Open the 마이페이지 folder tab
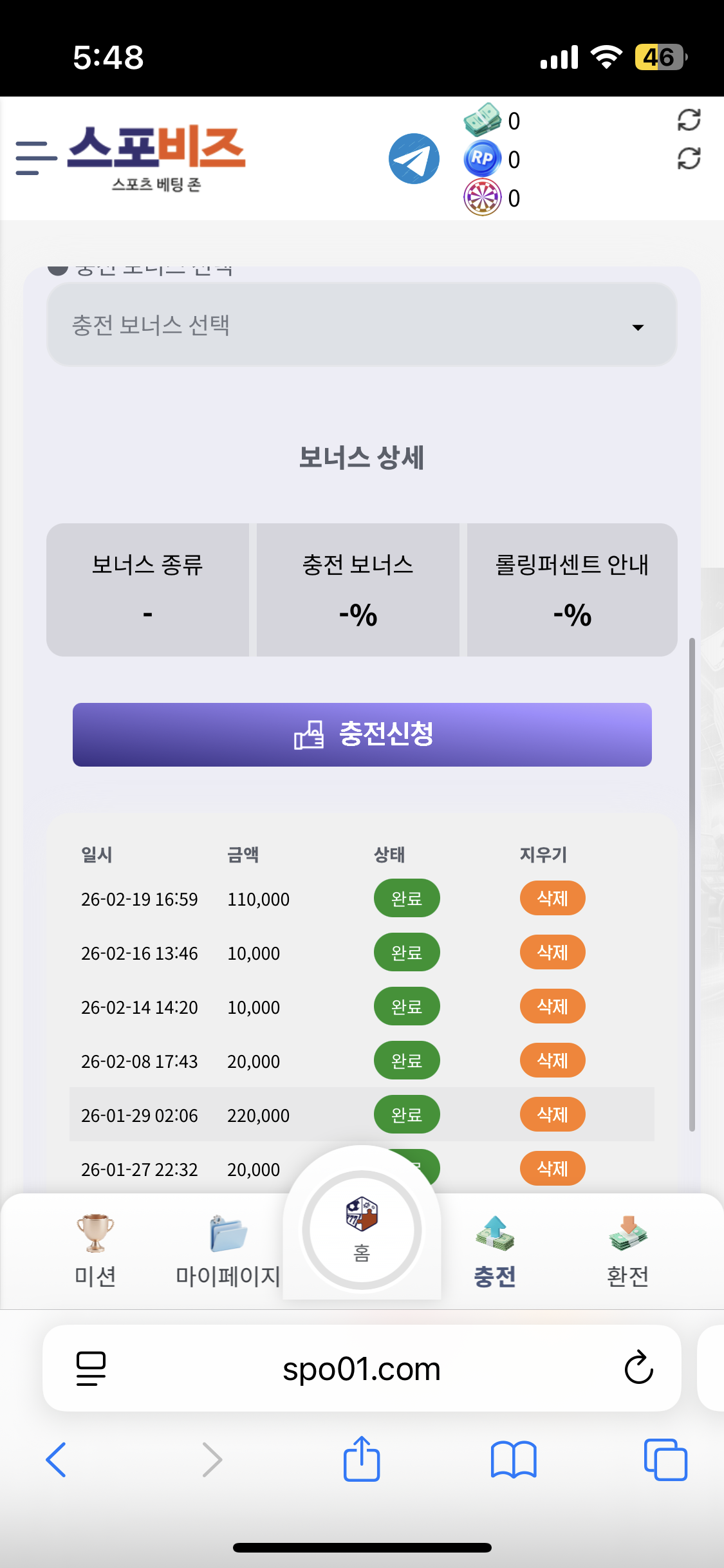The image size is (724, 1568). tap(228, 1250)
